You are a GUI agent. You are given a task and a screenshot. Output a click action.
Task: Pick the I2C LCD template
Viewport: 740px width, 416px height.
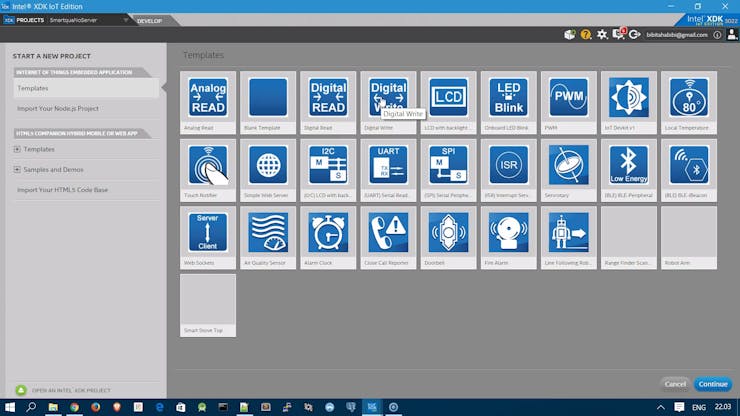(x=328, y=170)
